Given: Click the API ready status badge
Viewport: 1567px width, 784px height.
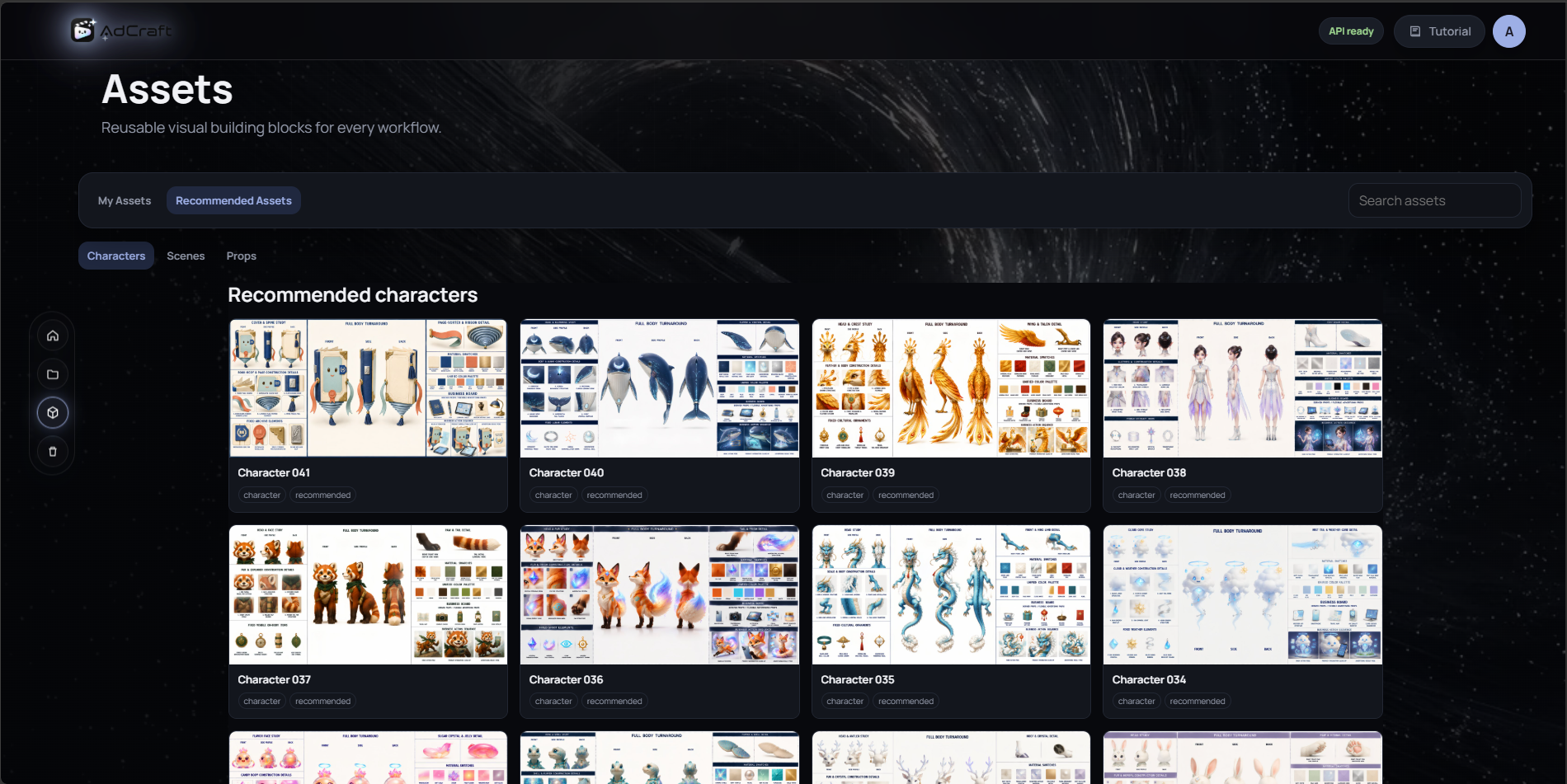Looking at the screenshot, I should tap(1351, 31).
